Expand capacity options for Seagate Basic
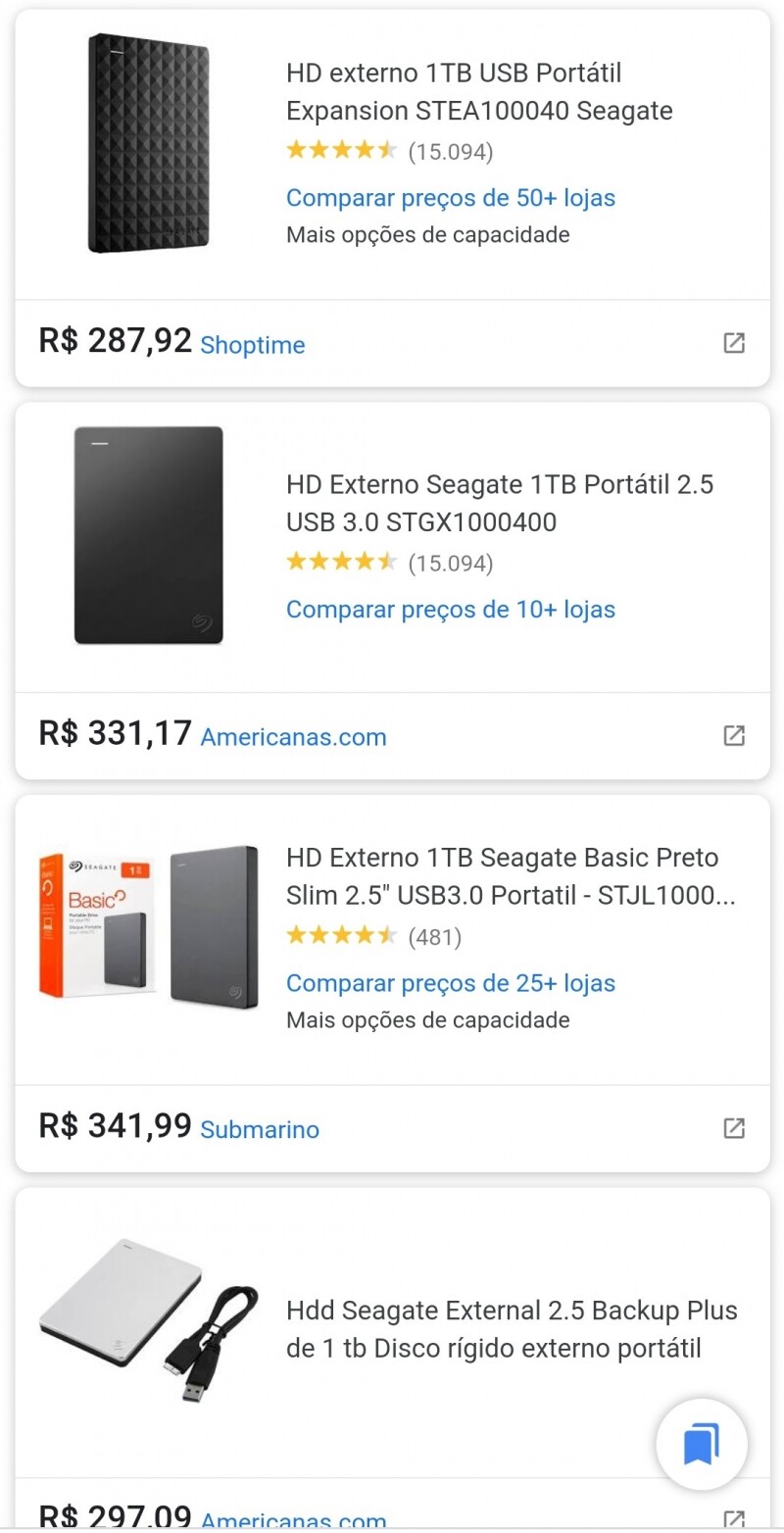The image size is (784, 1533). (427, 1020)
